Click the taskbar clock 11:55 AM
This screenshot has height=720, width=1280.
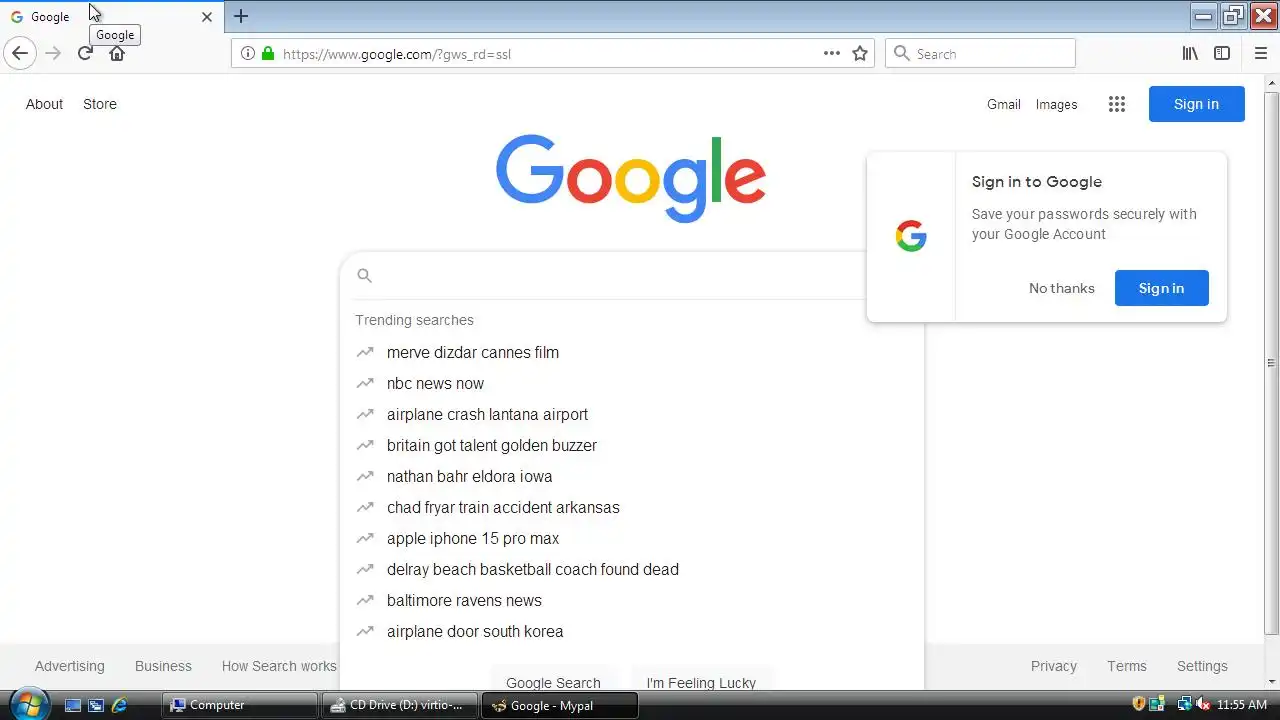click(1242, 705)
